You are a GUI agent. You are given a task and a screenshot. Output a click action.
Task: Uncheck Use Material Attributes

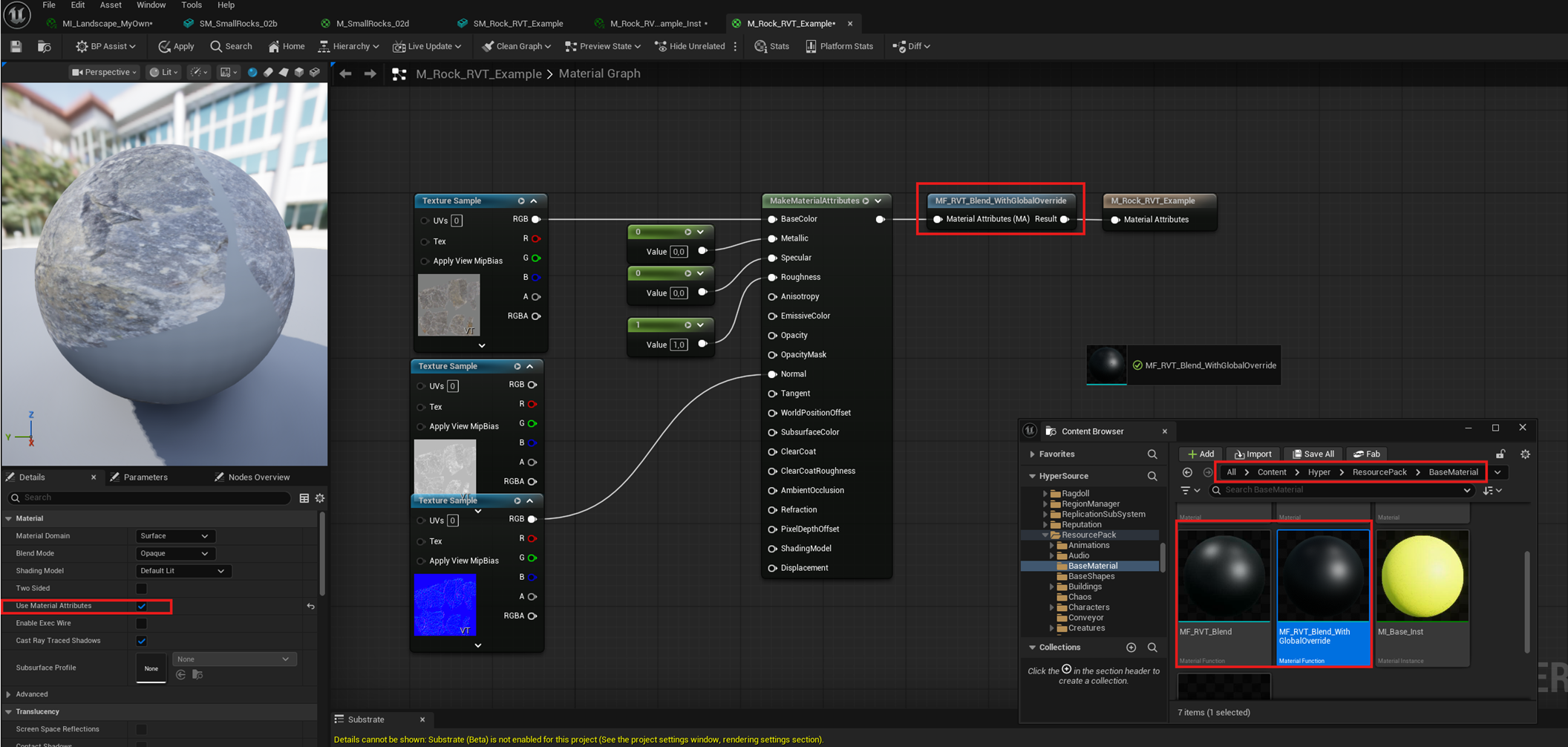pos(142,606)
